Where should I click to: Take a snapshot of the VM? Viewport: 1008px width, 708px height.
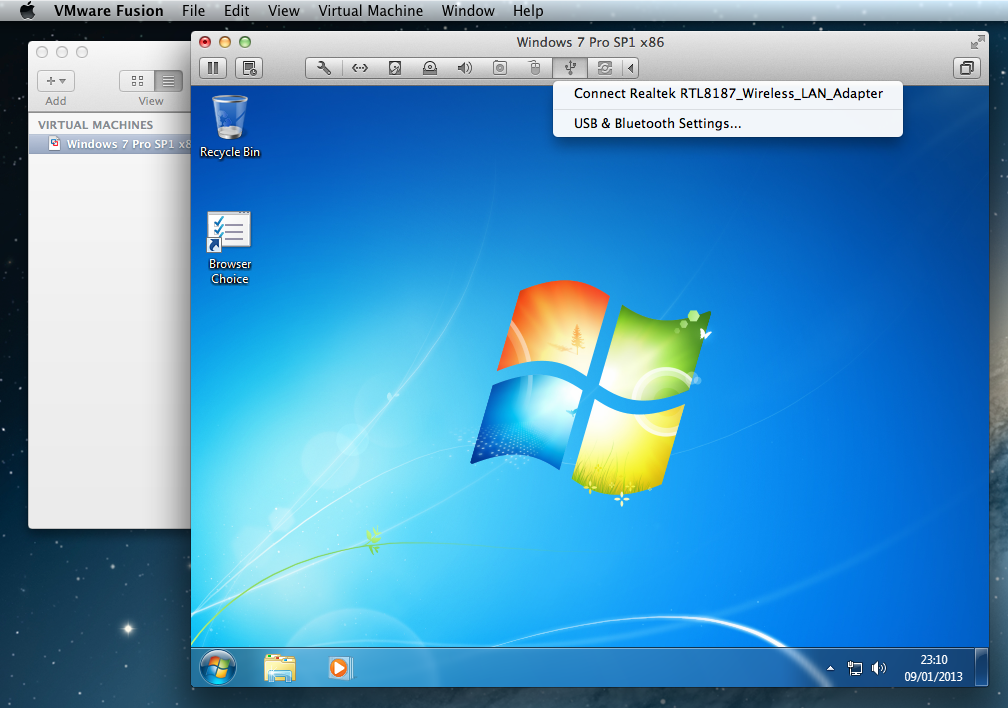coord(249,68)
